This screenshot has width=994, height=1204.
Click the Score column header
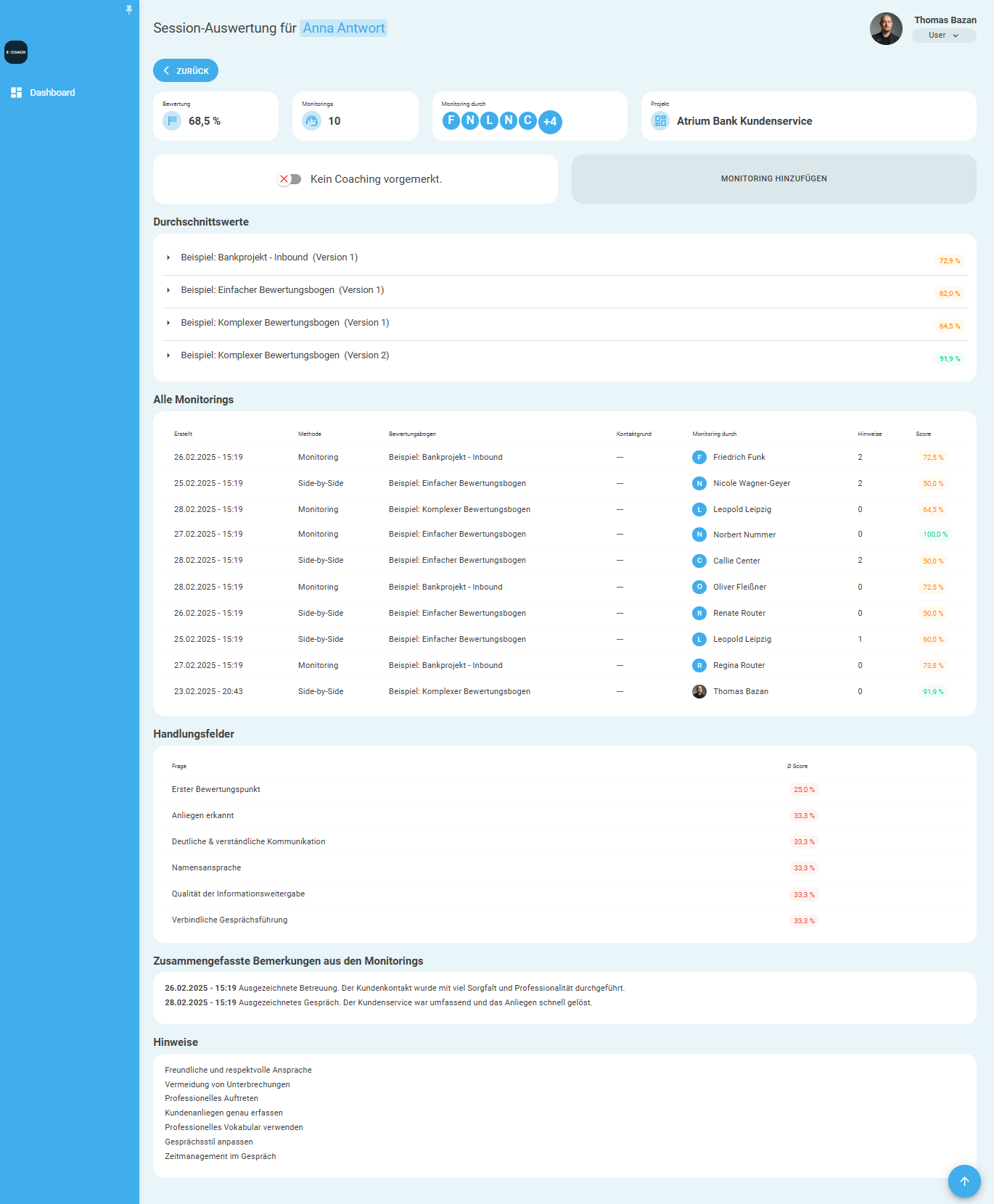tap(923, 434)
